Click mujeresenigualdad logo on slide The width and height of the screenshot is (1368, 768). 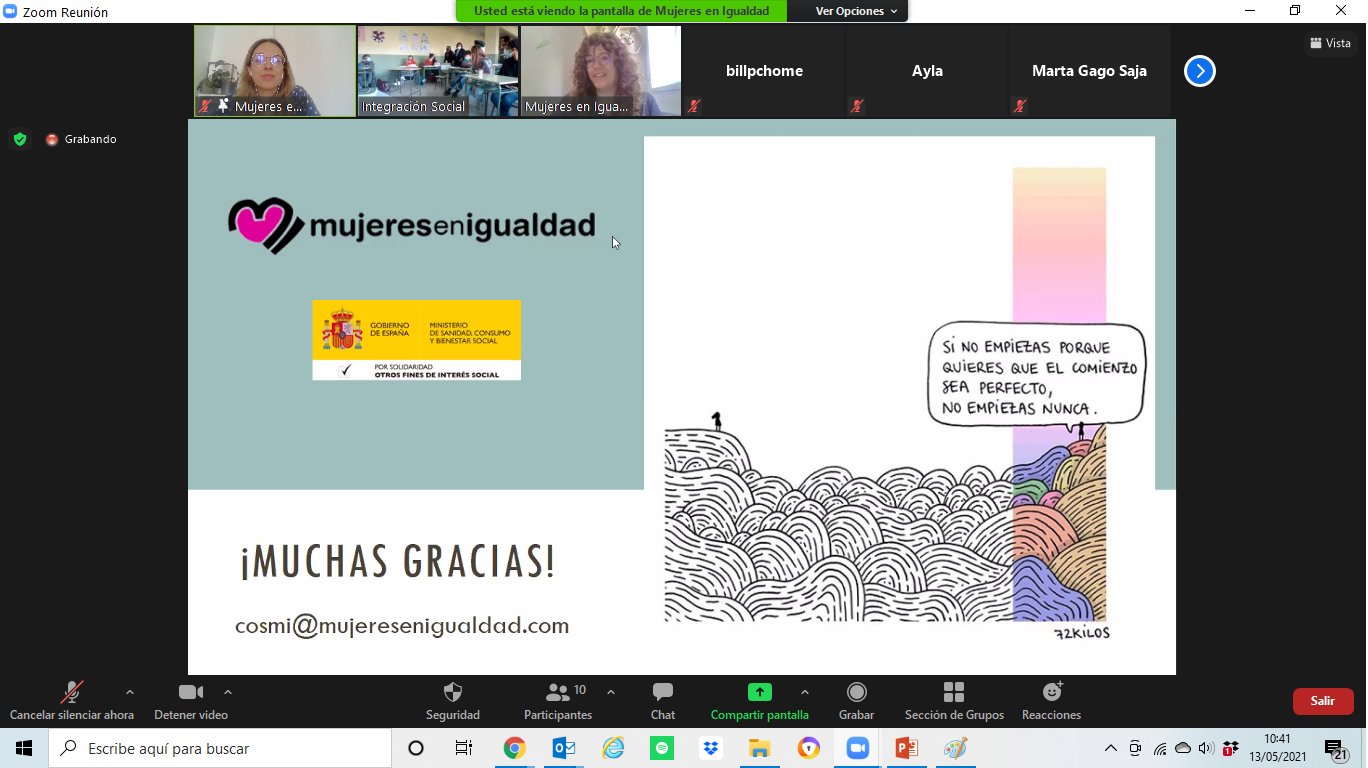pos(411,225)
